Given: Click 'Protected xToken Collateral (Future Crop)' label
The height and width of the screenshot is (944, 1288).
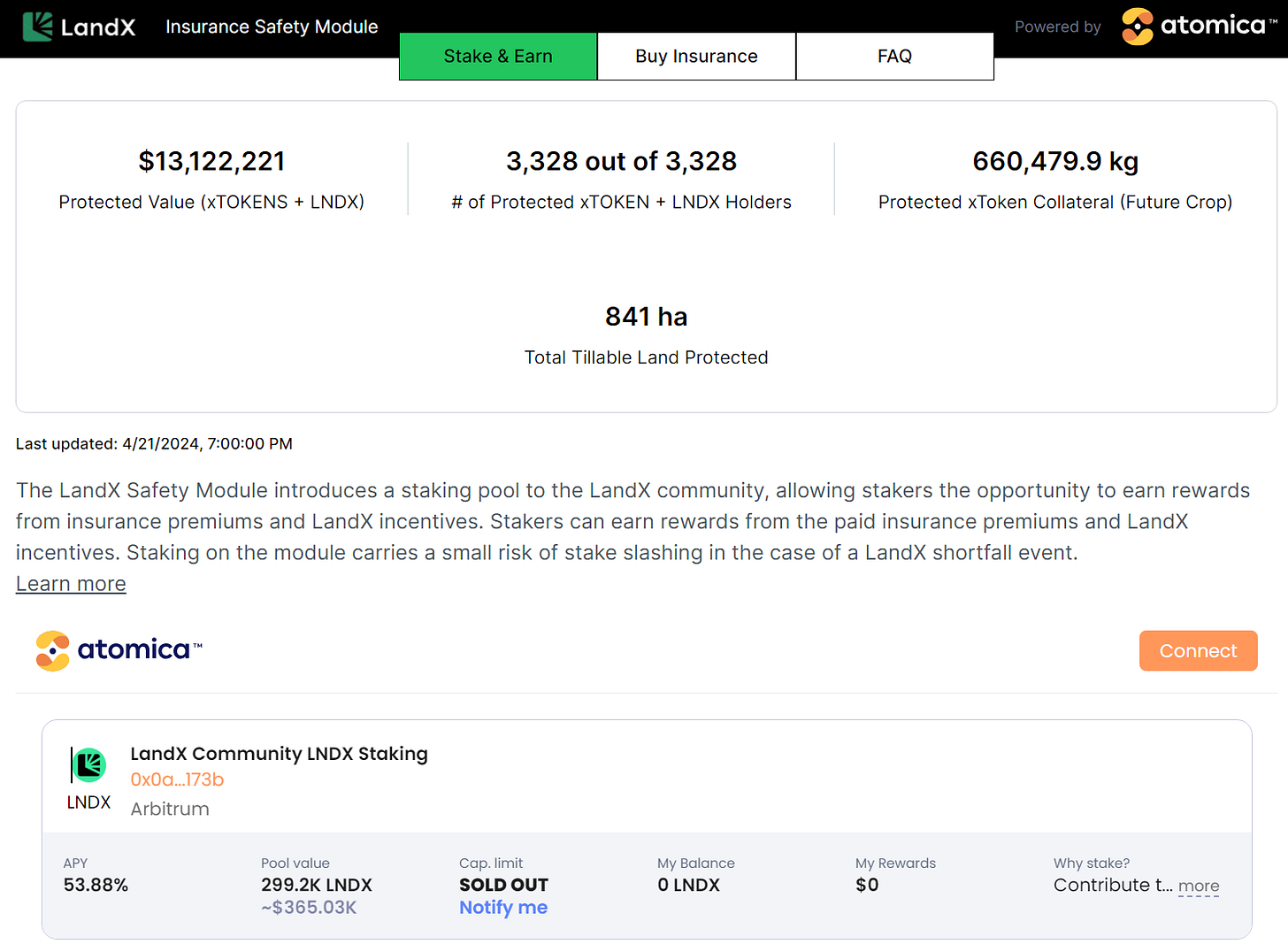Looking at the screenshot, I should pos(1055,202).
